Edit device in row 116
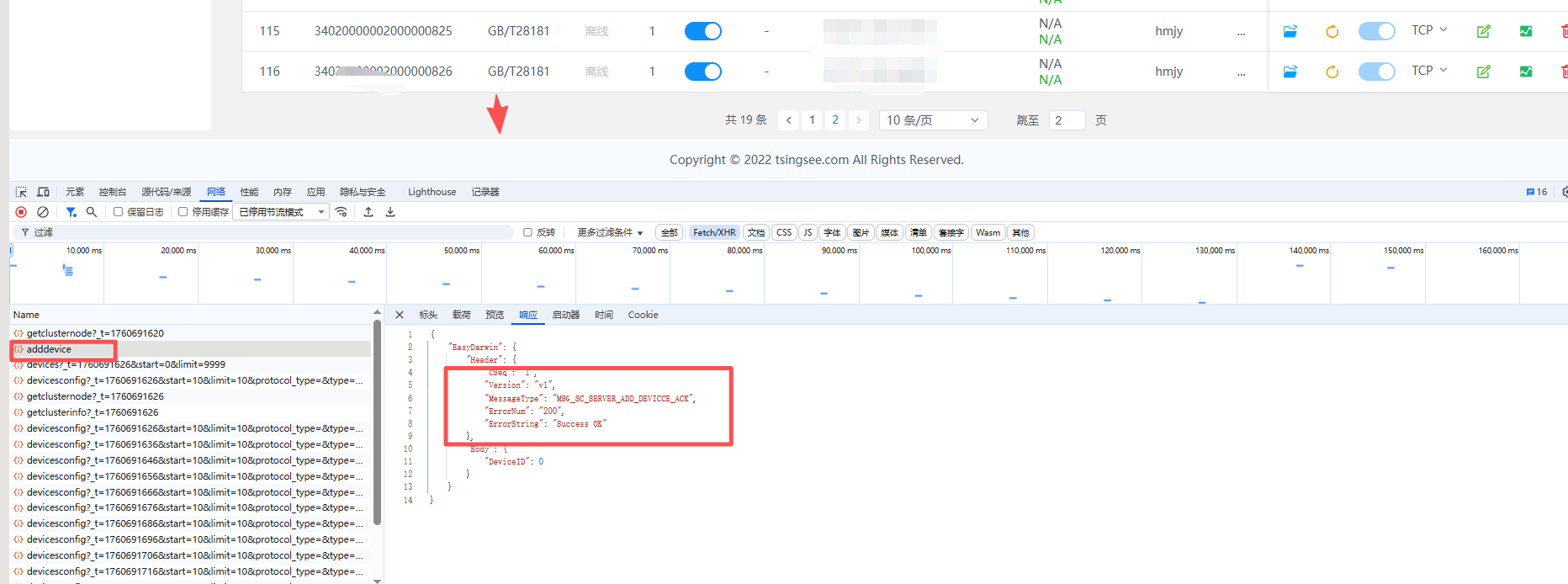The width and height of the screenshot is (1568, 584). pyautogui.click(x=1483, y=72)
